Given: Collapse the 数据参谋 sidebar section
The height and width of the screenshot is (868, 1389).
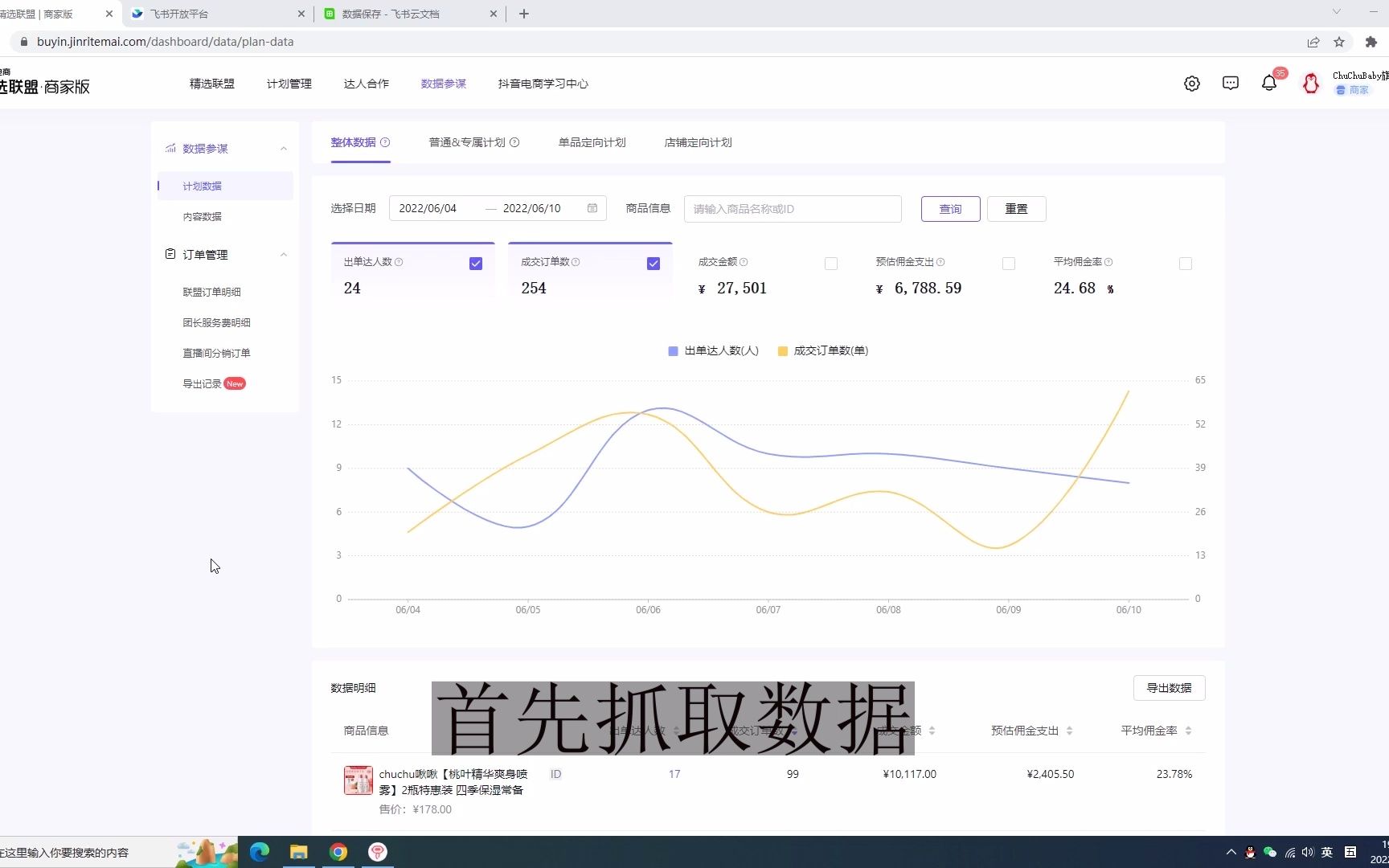Looking at the screenshot, I should [284, 149].
